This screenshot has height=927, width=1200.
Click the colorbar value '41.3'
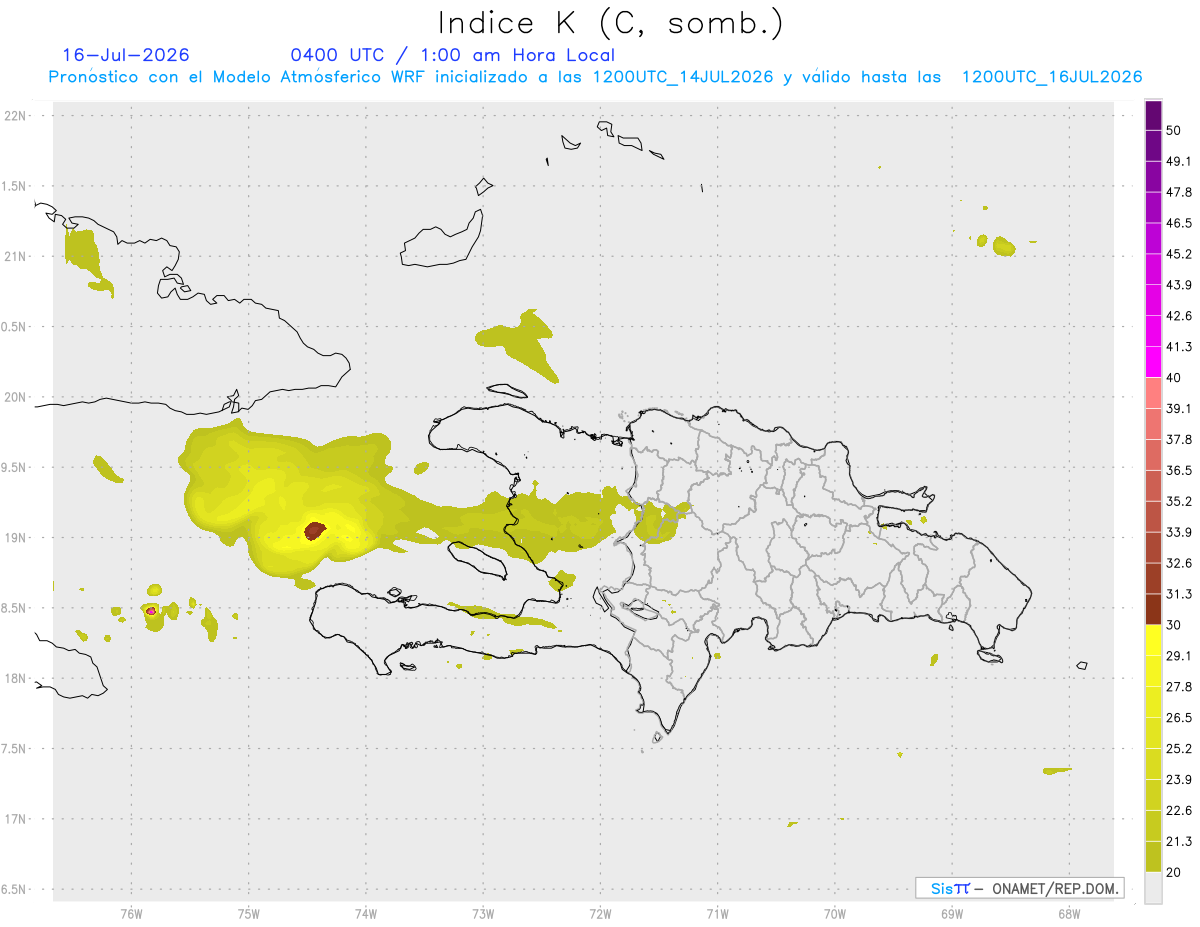pos(1179,347)
